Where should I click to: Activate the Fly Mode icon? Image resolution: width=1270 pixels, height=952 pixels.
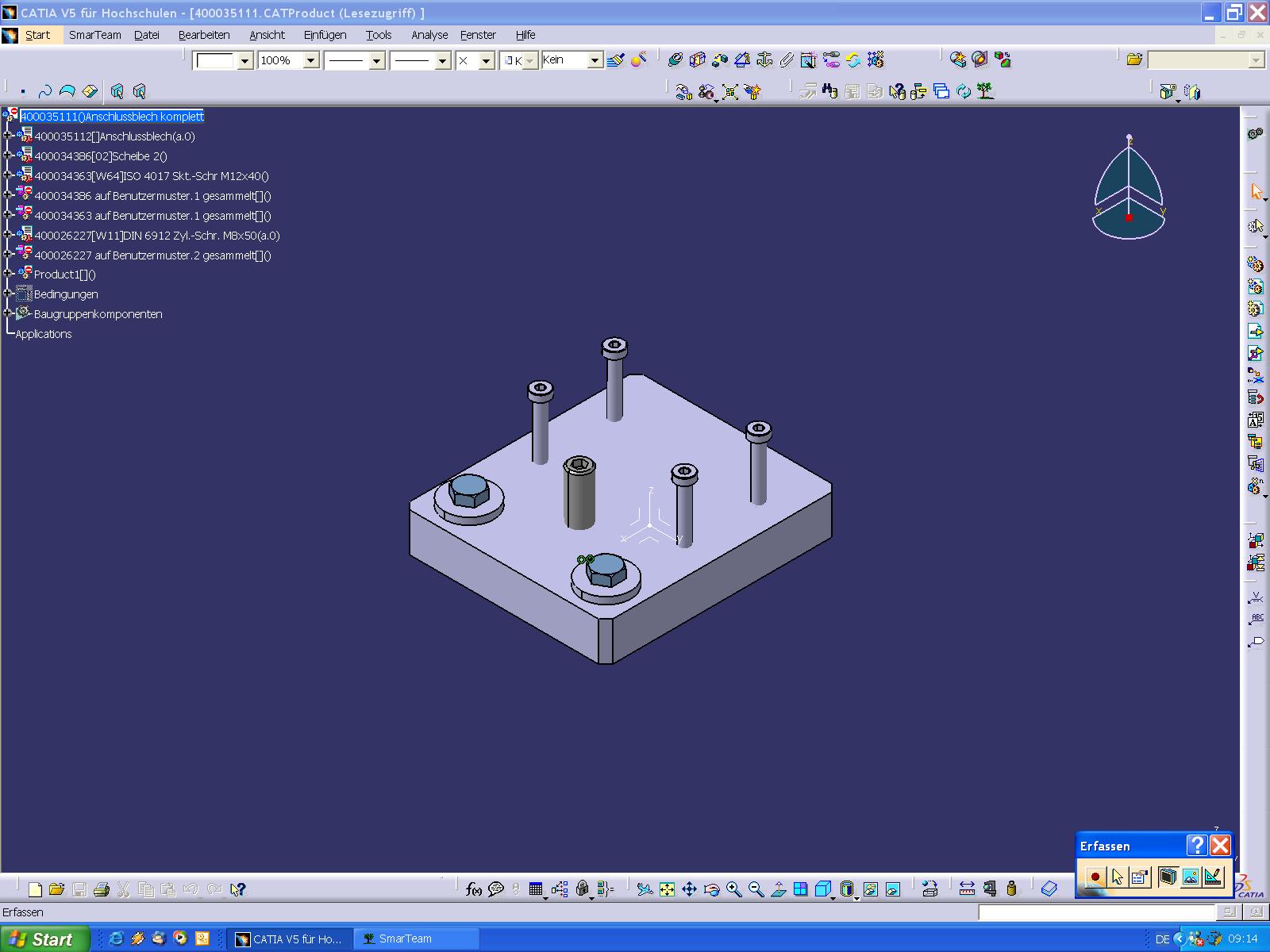pos(645,889)
